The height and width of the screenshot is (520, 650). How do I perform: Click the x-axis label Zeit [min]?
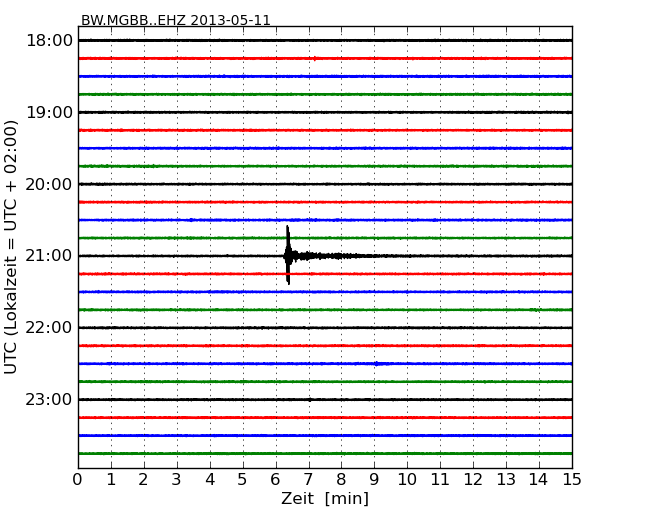(325, 498)
